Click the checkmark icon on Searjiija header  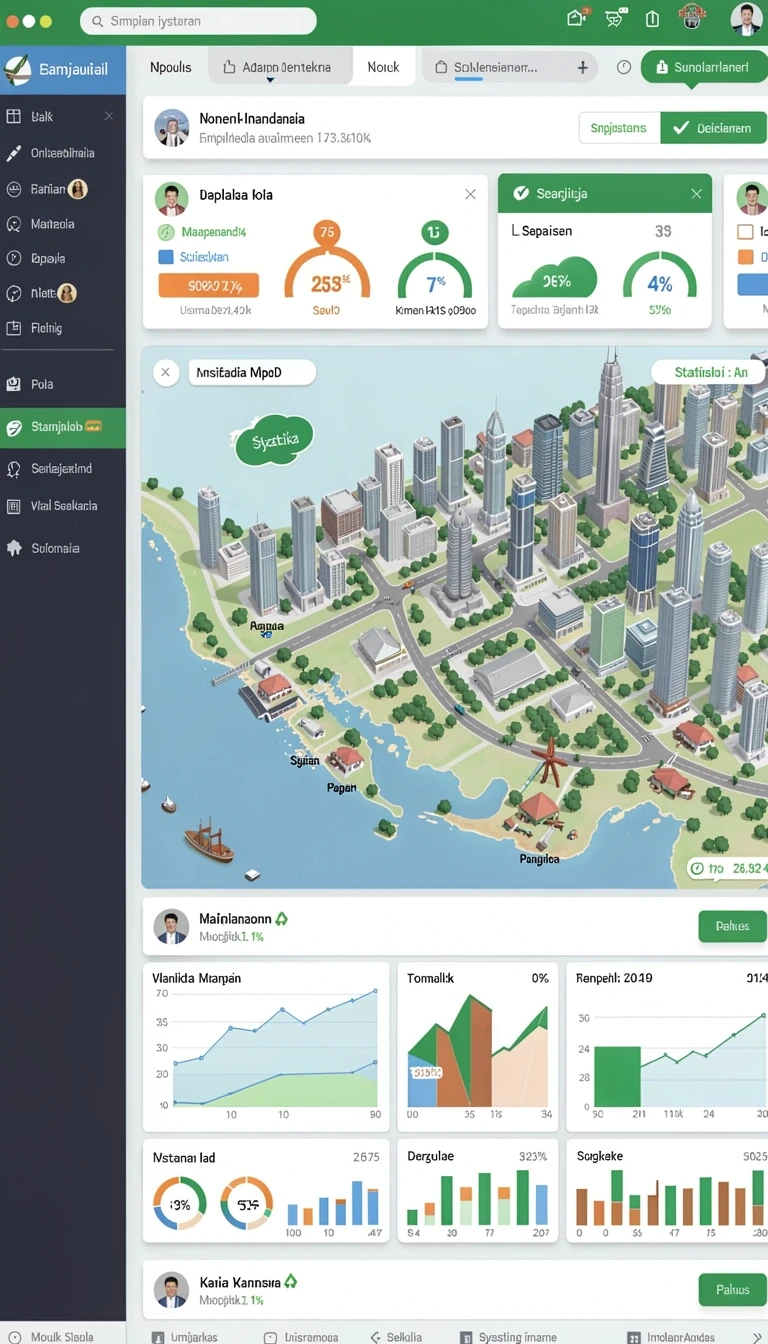[521, 193]
